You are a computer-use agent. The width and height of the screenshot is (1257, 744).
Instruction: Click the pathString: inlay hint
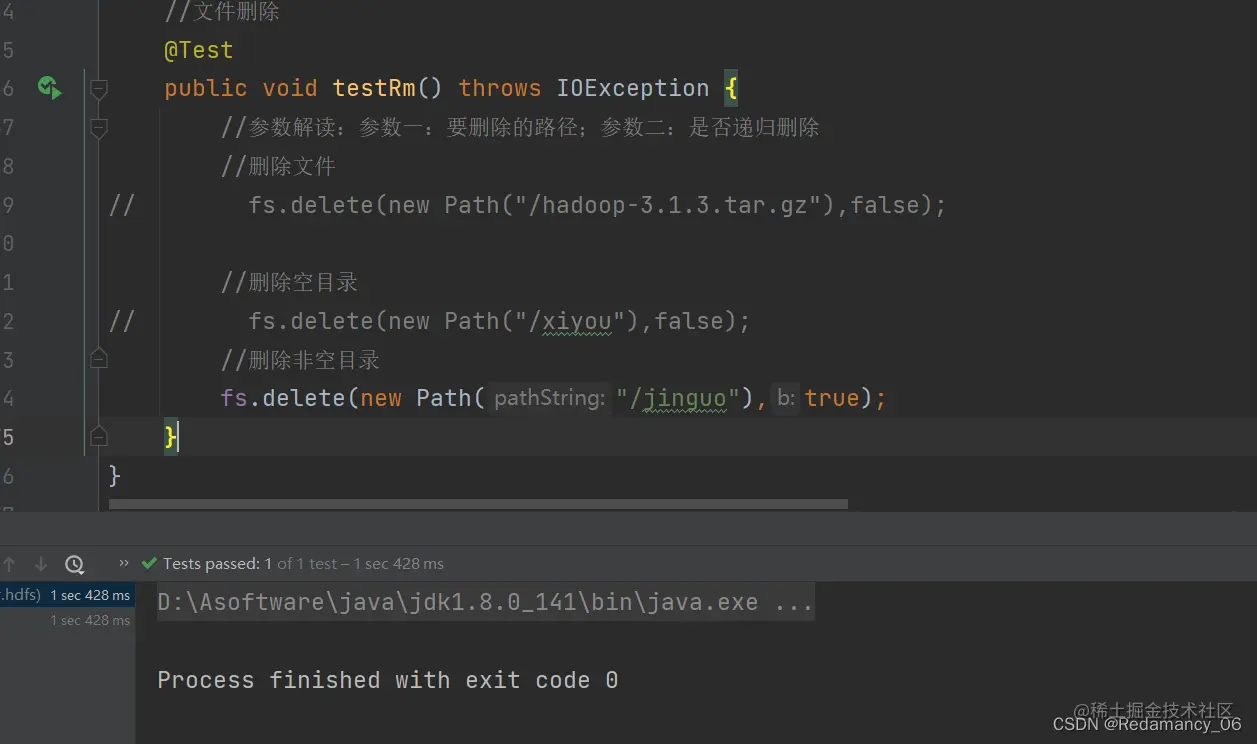[x=549, y=398]
